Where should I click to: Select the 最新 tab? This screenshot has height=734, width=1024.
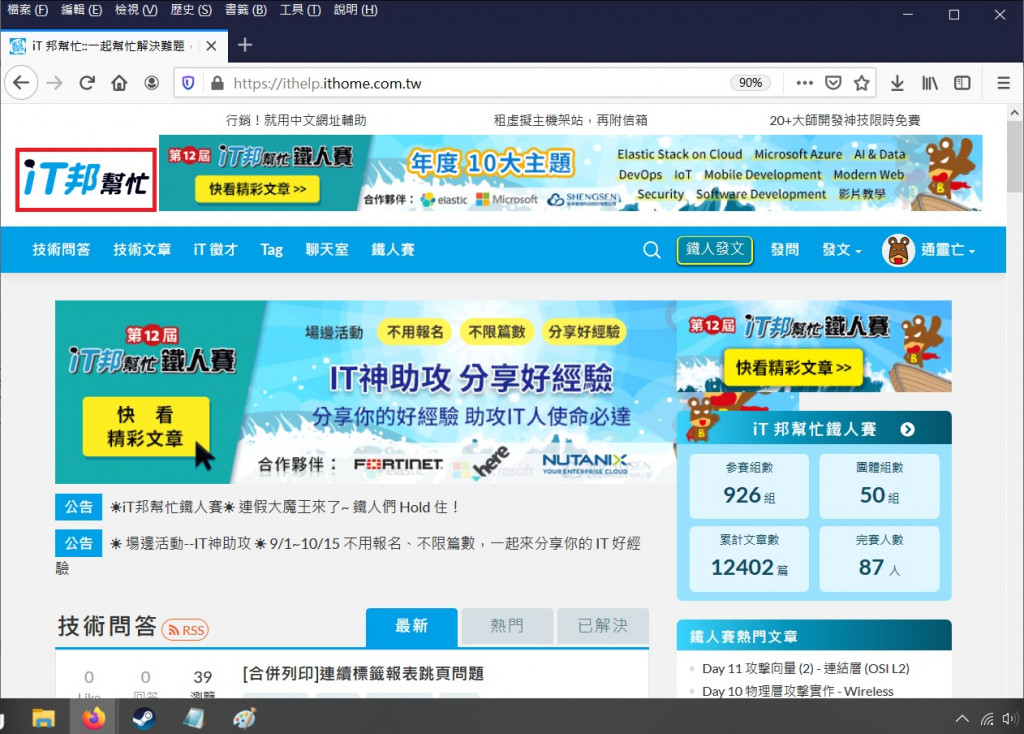411,626
